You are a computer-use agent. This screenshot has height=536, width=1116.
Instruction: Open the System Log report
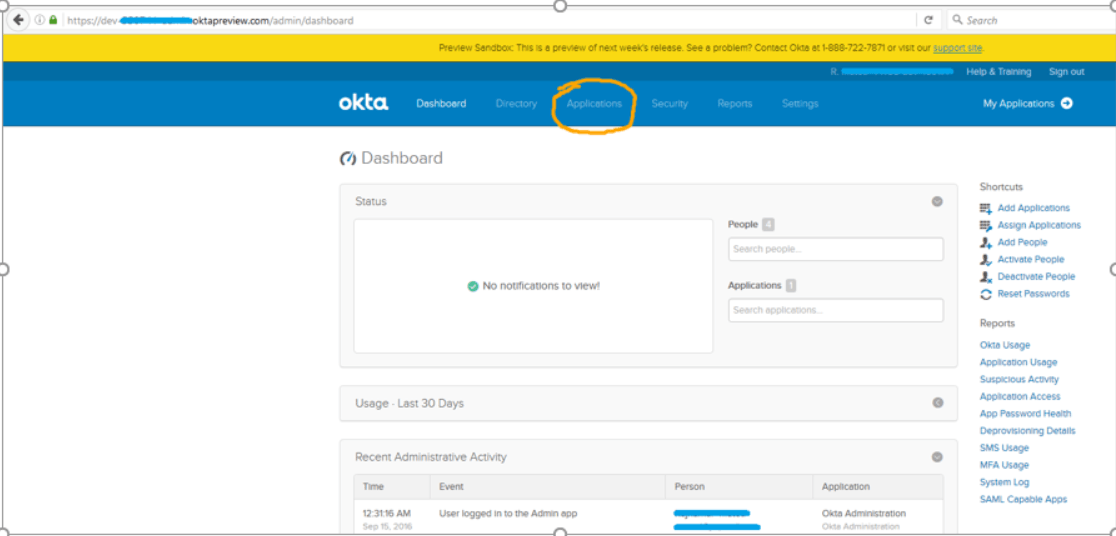(1004, 482)
